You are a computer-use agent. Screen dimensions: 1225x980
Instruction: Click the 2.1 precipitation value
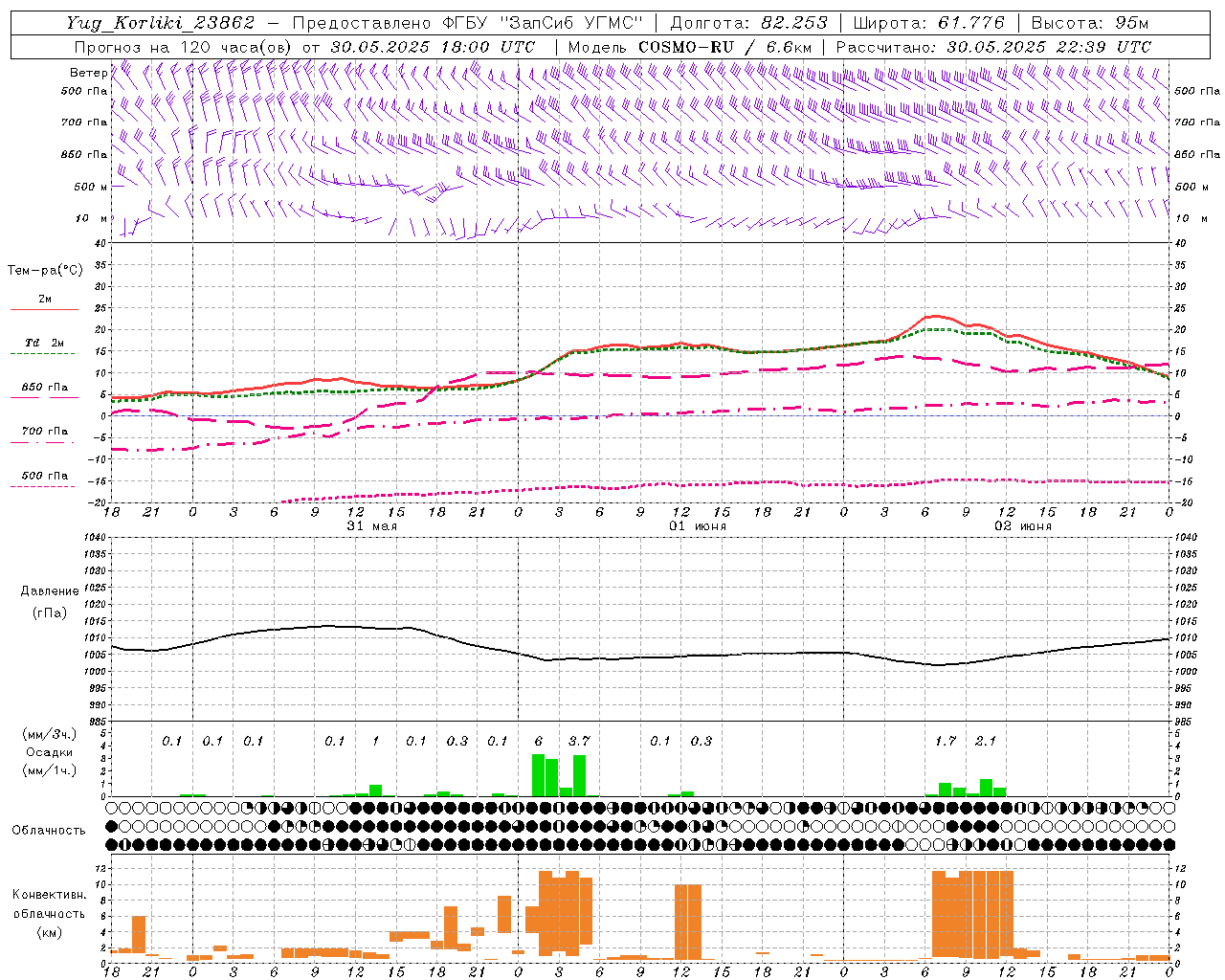click(x=985, y=741)
